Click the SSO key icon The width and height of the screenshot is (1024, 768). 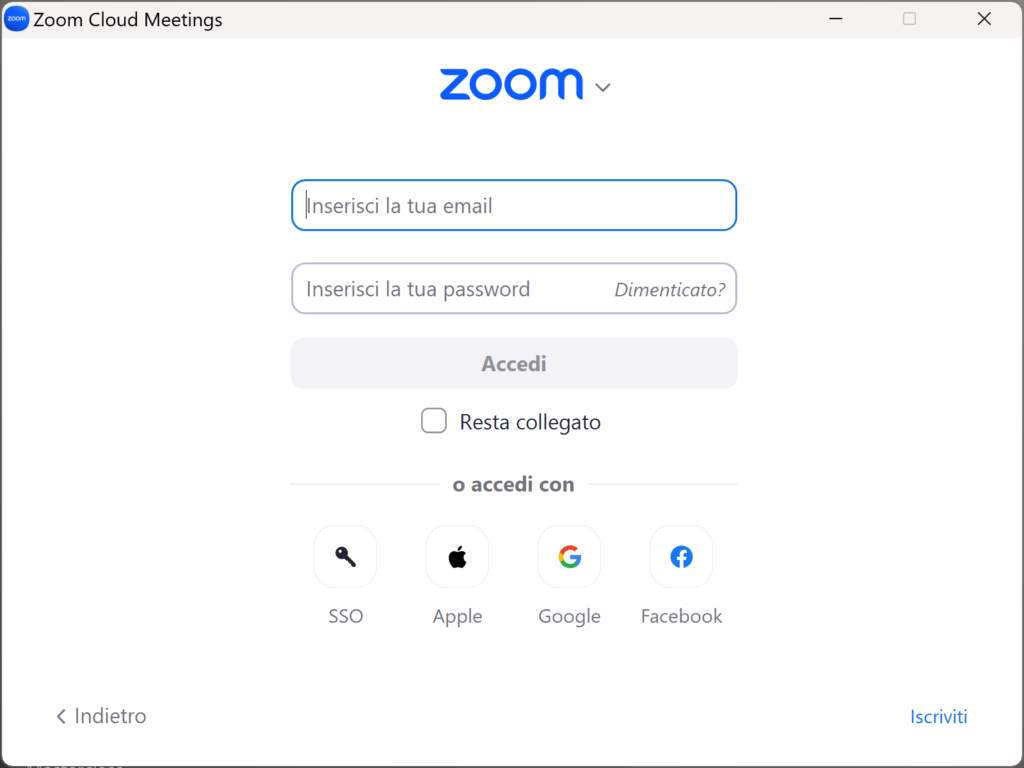coord(345,556)
